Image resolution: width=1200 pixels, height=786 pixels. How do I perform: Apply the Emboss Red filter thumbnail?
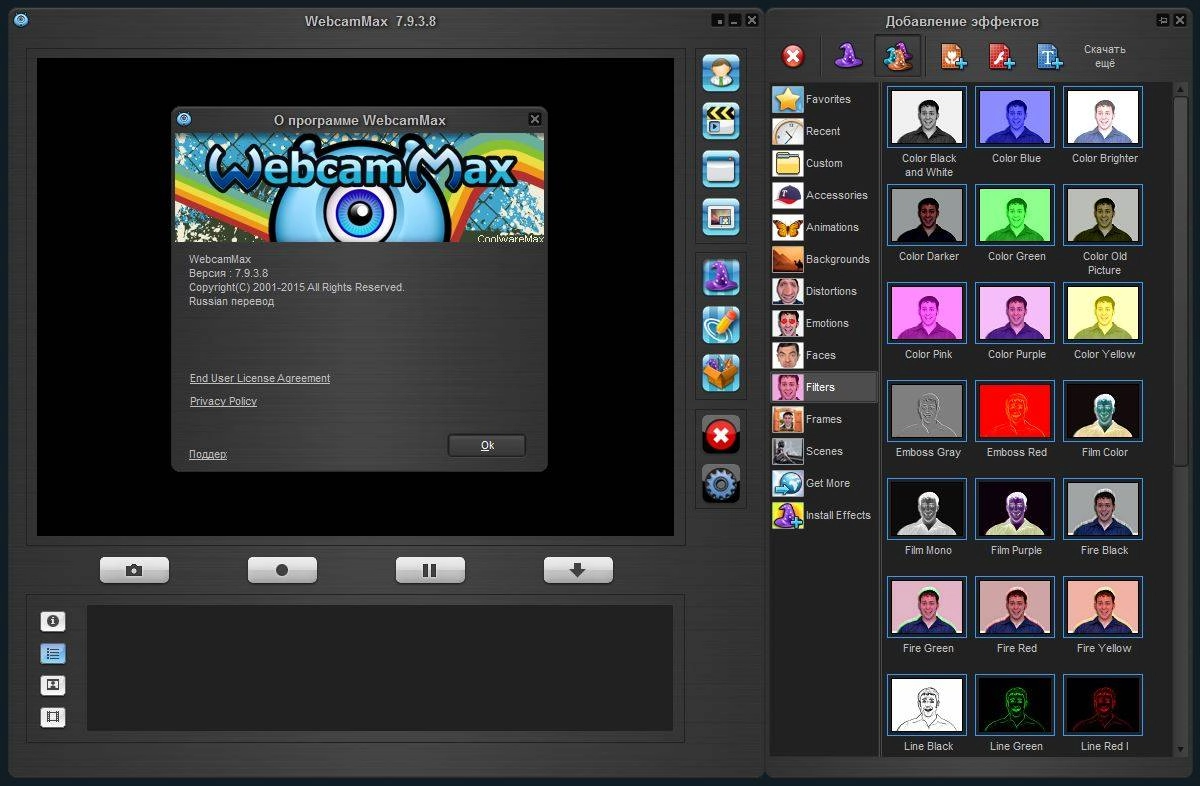tap(1016, 411)
